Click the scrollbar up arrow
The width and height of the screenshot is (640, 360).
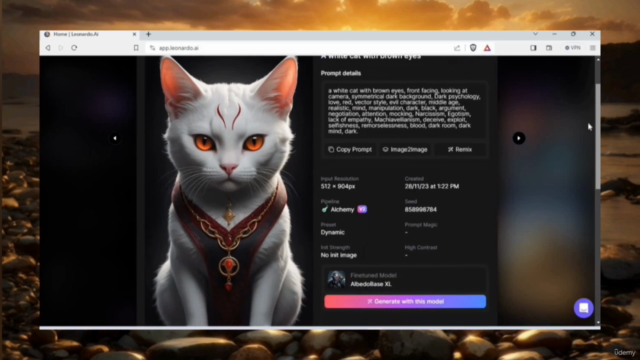click(598, 60)
